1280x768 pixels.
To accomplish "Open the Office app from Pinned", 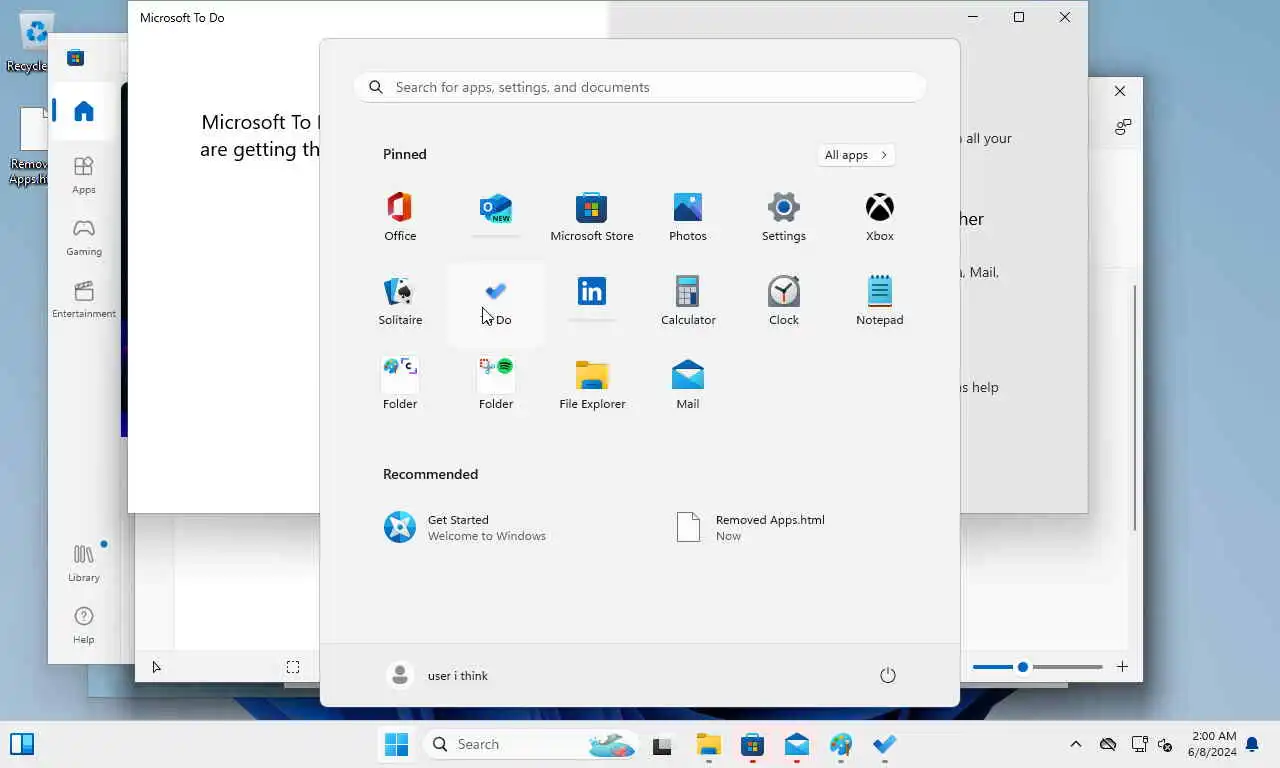I will click(x=400, y=217).
